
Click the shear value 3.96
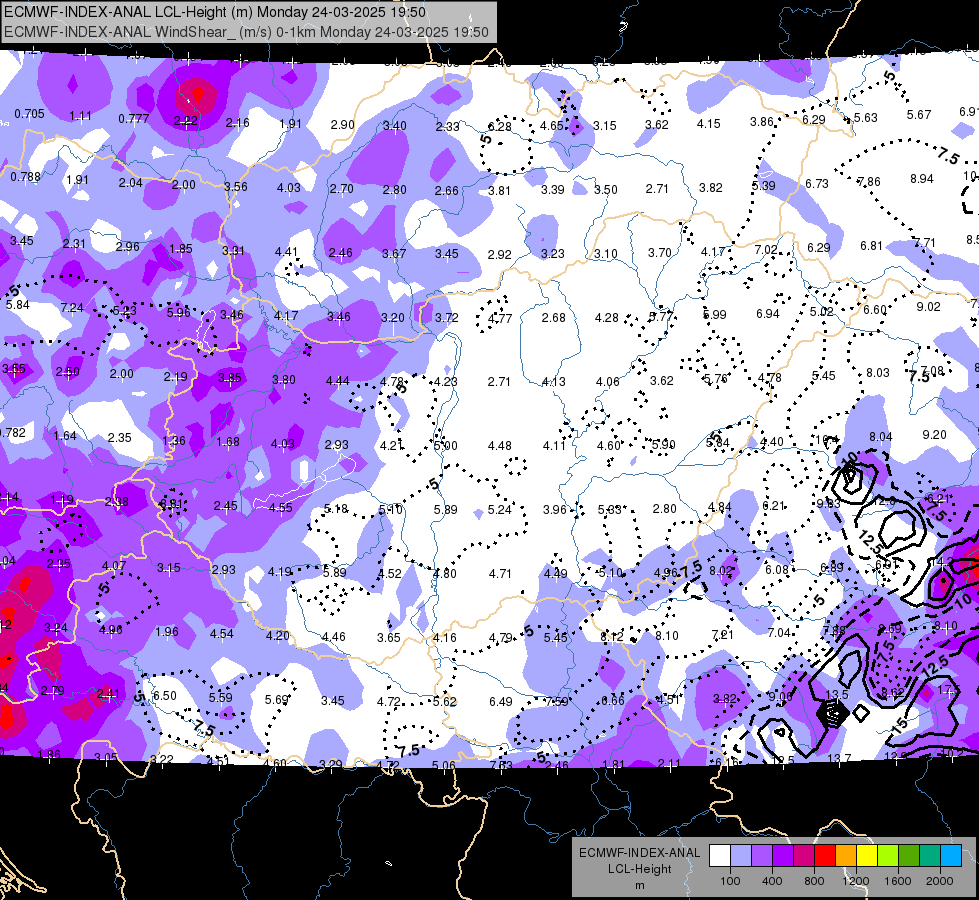[554, 510]
